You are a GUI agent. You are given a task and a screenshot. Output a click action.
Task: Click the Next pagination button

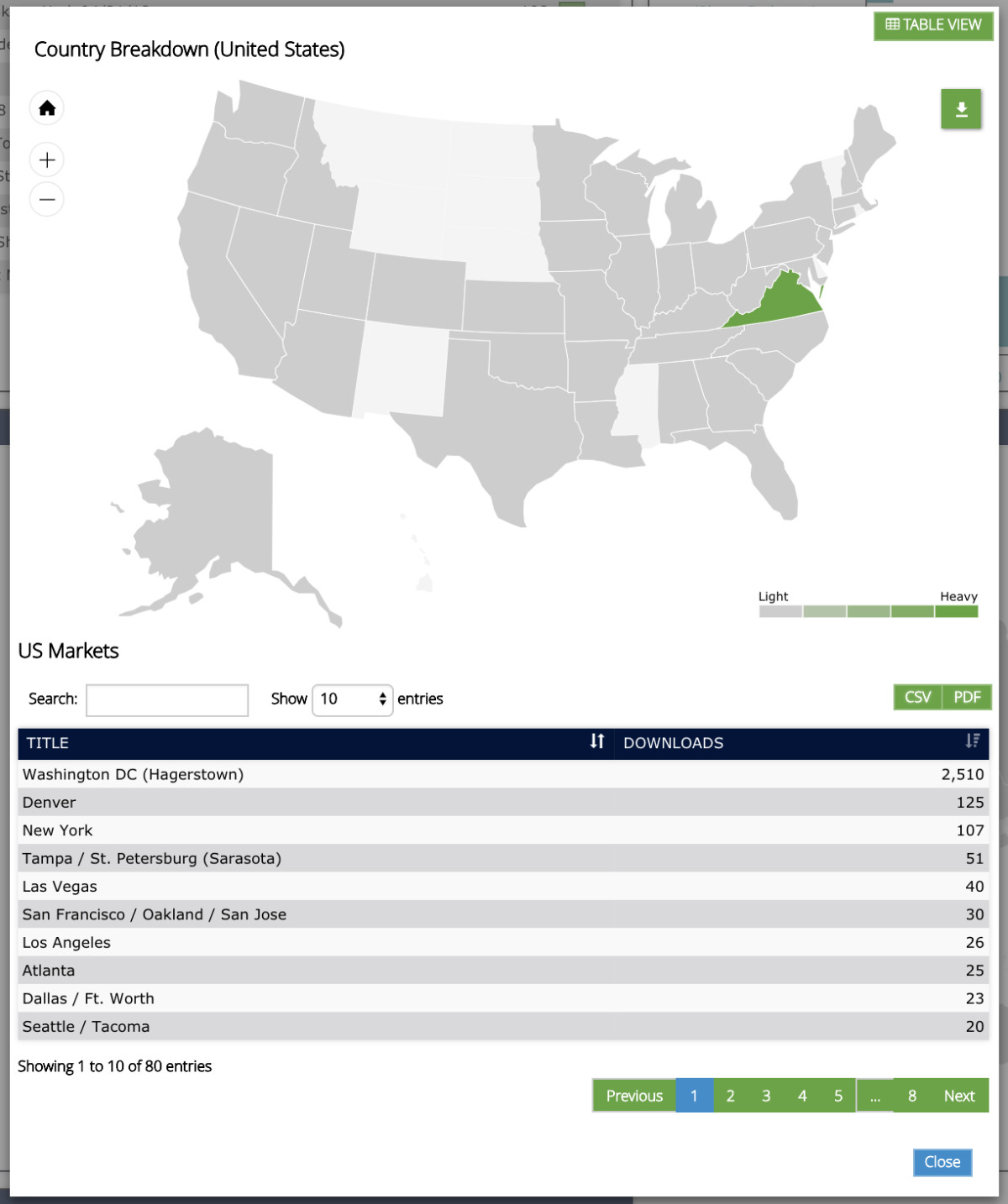pos(959,1096)
